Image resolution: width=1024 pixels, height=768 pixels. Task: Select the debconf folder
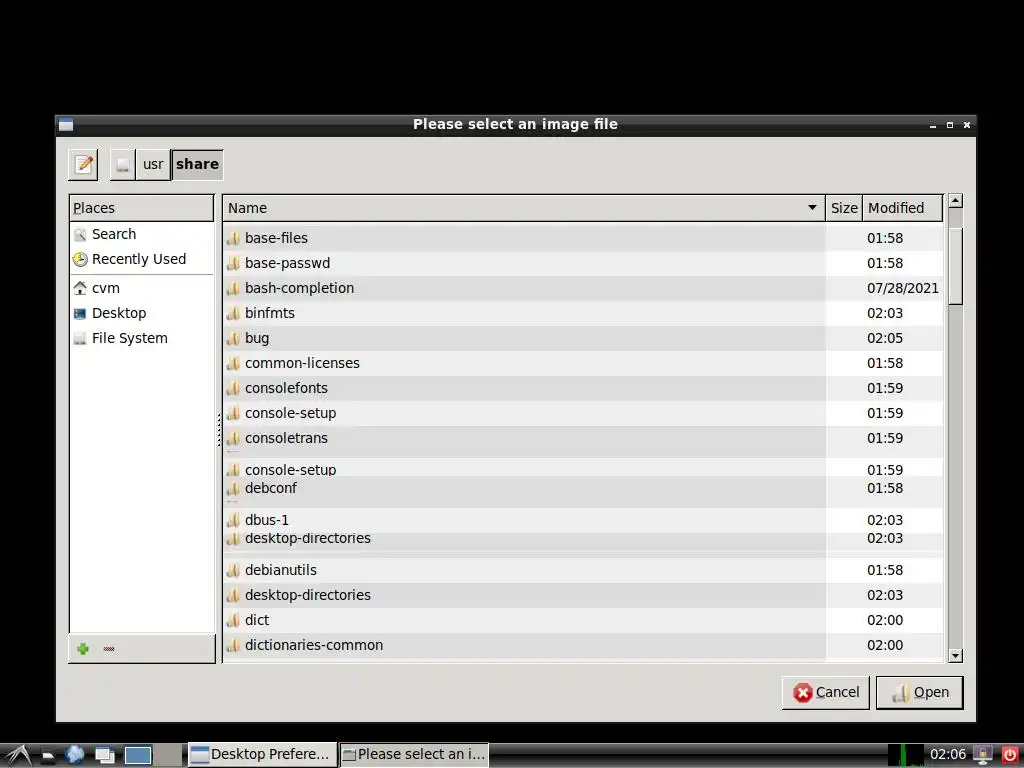(583, 488)
